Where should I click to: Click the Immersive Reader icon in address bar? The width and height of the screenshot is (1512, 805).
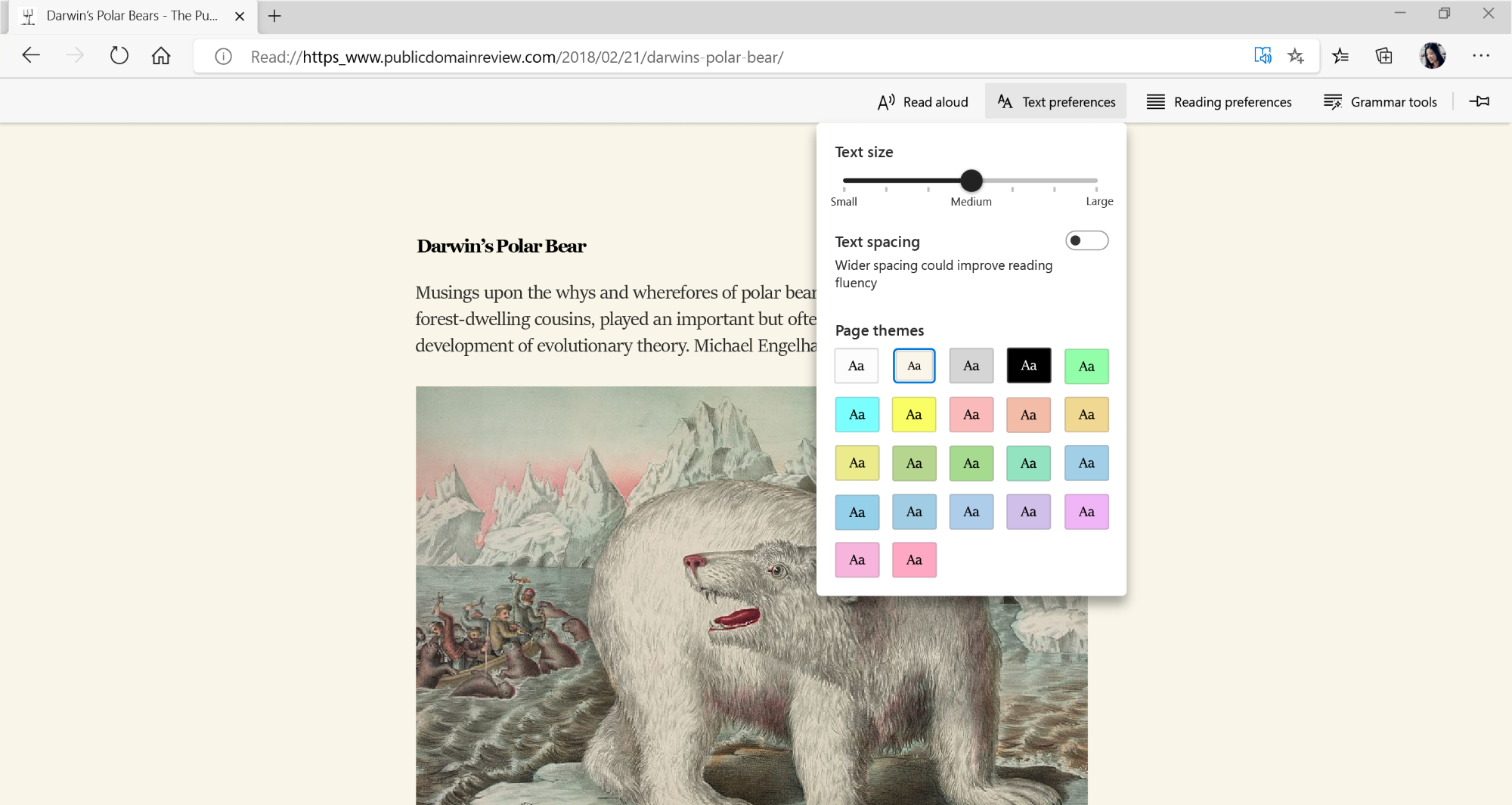[1263, 56]
